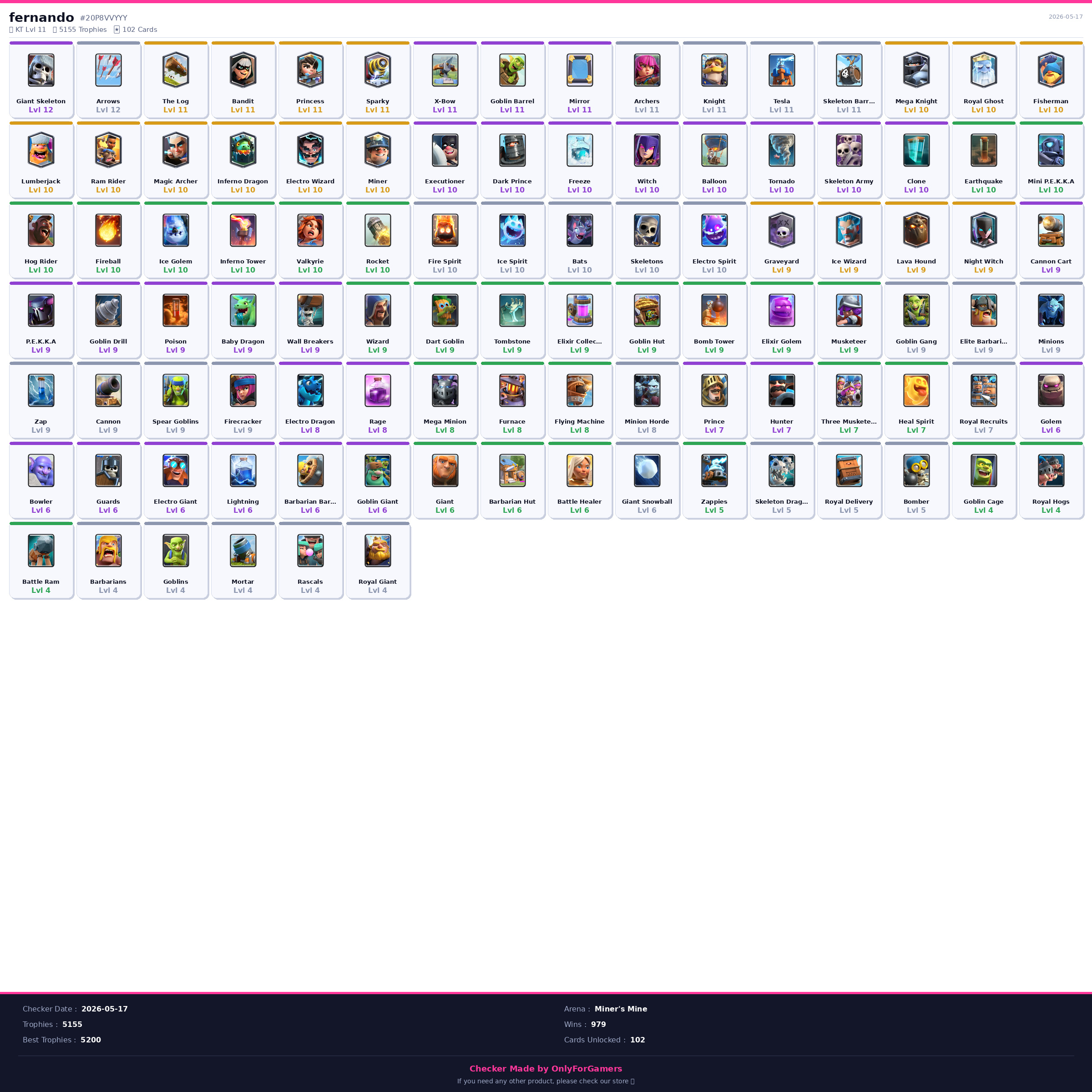Select the Royal Giant card portrait
Viewport: 1092px width, 1092px height.
[x=378, y=551]
